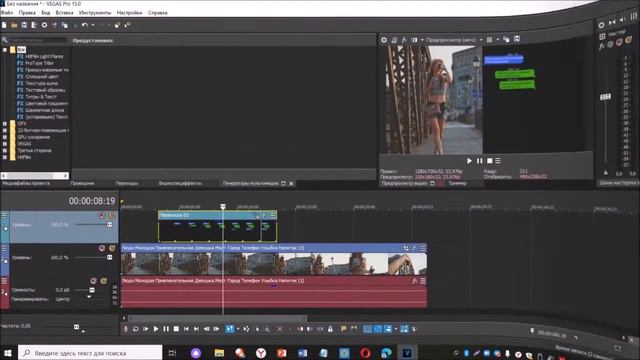Expand the Третья сторона folder

pos(5,151)
